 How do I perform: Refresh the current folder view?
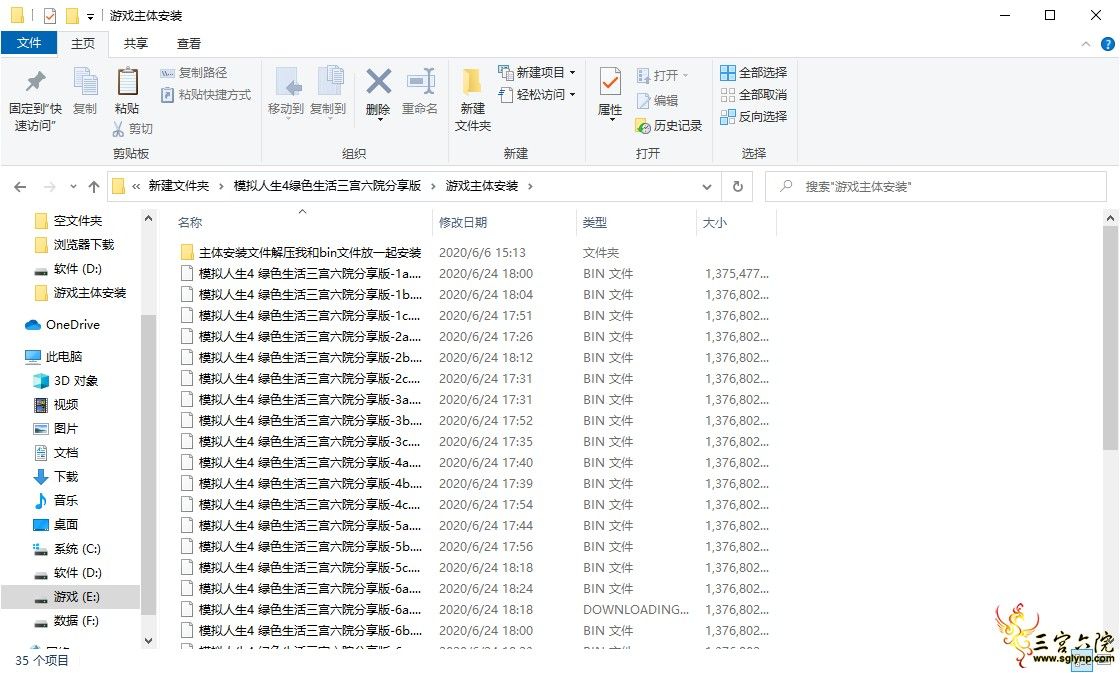tap(738, 186)
